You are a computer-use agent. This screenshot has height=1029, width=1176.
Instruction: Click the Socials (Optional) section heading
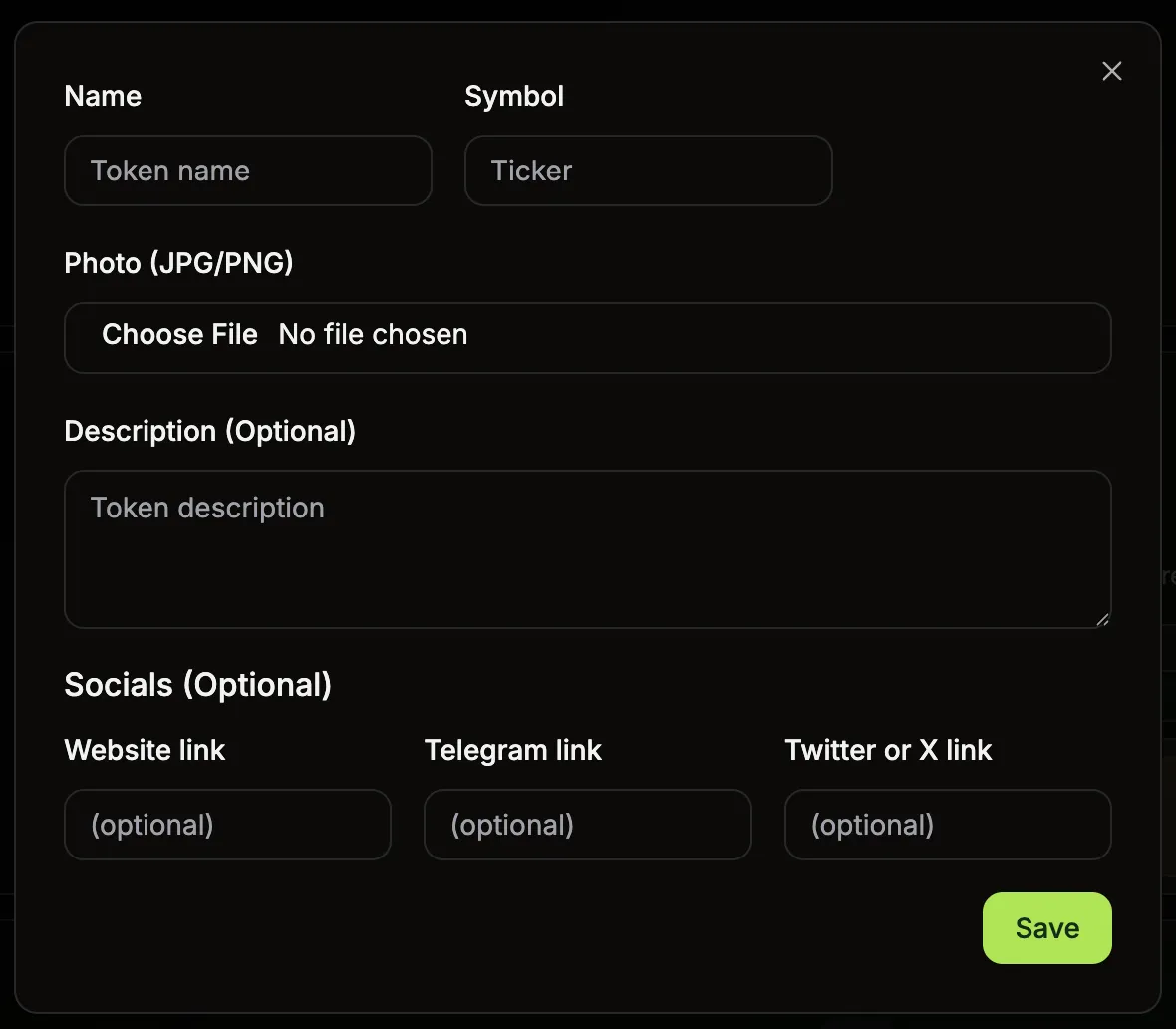click(x=197, y=685)
